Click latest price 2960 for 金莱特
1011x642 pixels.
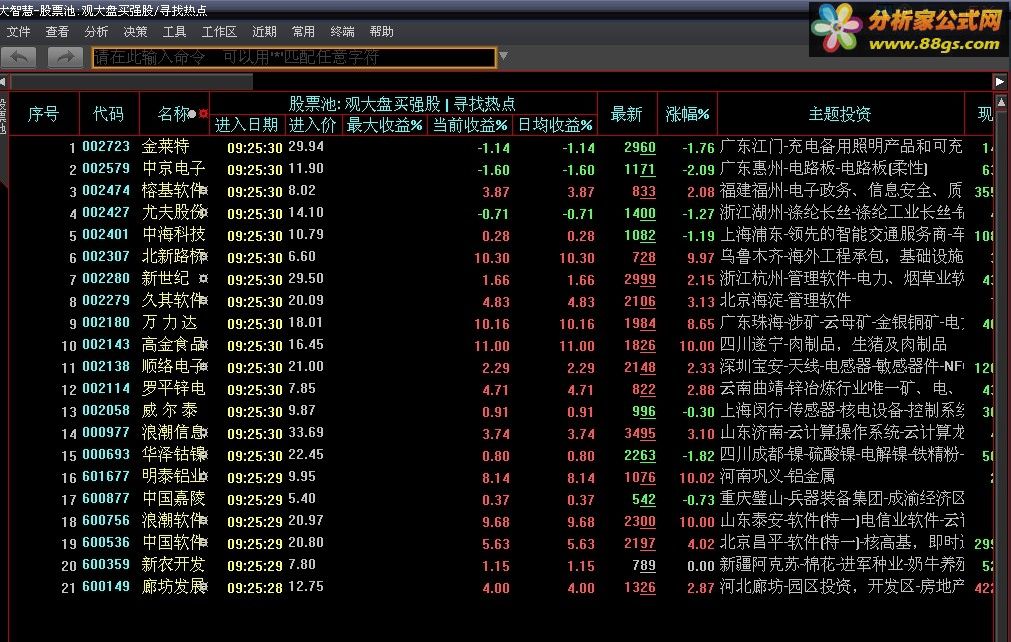coord(640,148)
